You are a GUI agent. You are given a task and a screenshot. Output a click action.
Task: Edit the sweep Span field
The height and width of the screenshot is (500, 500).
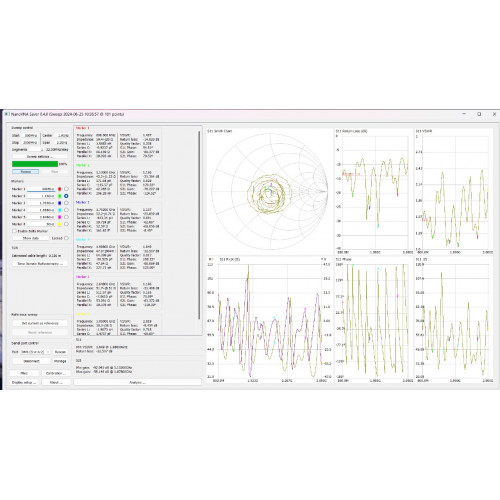click(x=61, y=143)
